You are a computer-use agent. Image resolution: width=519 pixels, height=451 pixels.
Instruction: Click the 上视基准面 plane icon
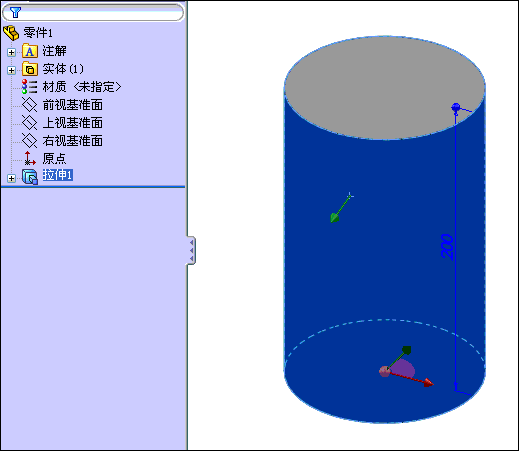[29, 123]
